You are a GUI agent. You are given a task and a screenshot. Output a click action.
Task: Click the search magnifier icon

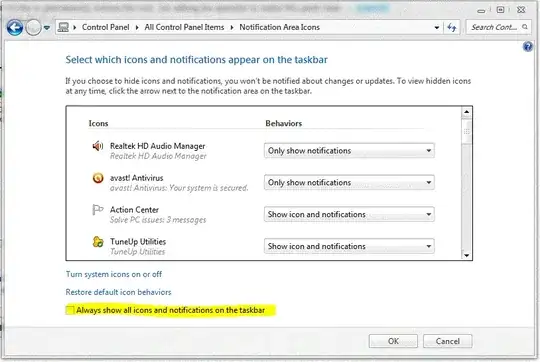click(x=525, y=27)
